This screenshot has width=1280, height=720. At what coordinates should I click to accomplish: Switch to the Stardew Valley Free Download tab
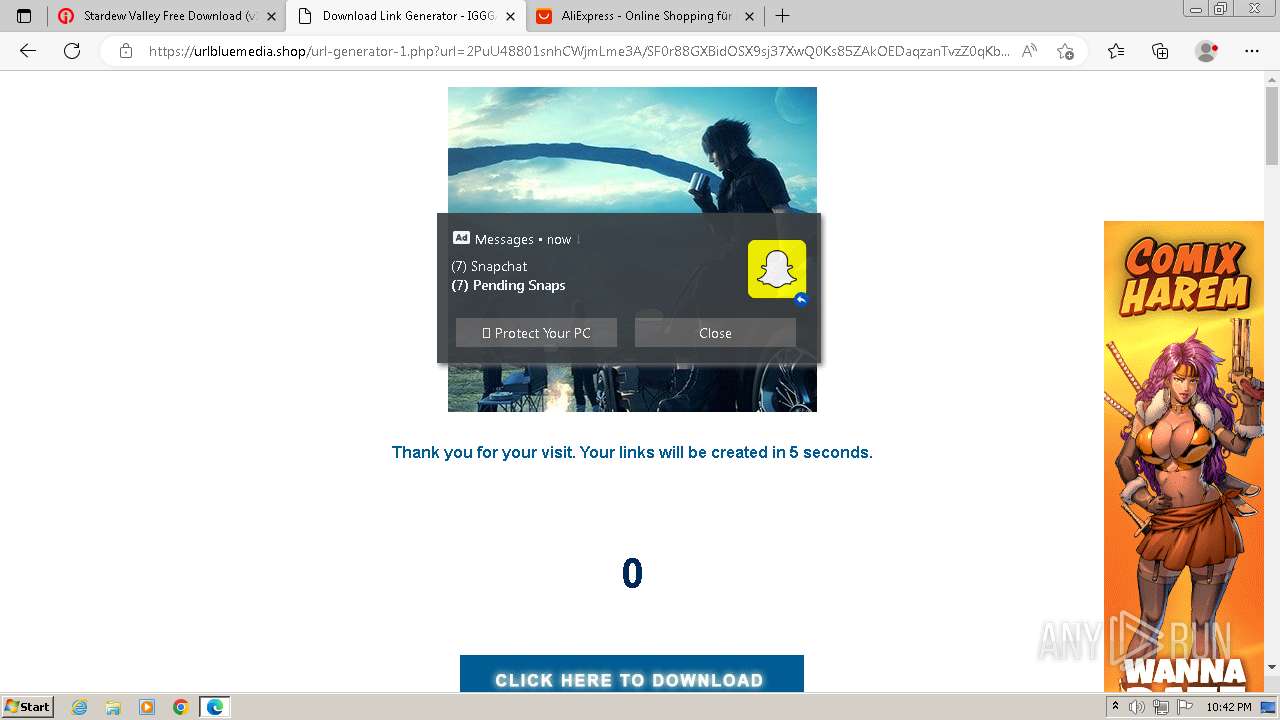(x=166, y=16)
